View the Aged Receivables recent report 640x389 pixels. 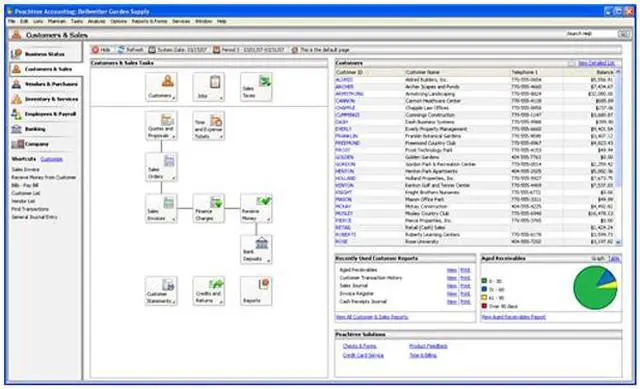pos(451,270)
